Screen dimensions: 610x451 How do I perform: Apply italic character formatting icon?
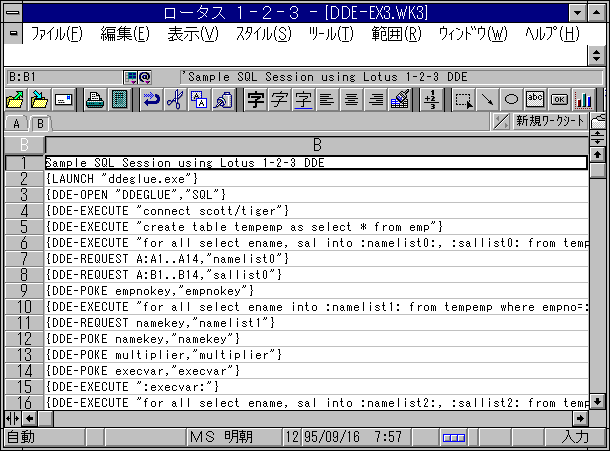[280, 100]
